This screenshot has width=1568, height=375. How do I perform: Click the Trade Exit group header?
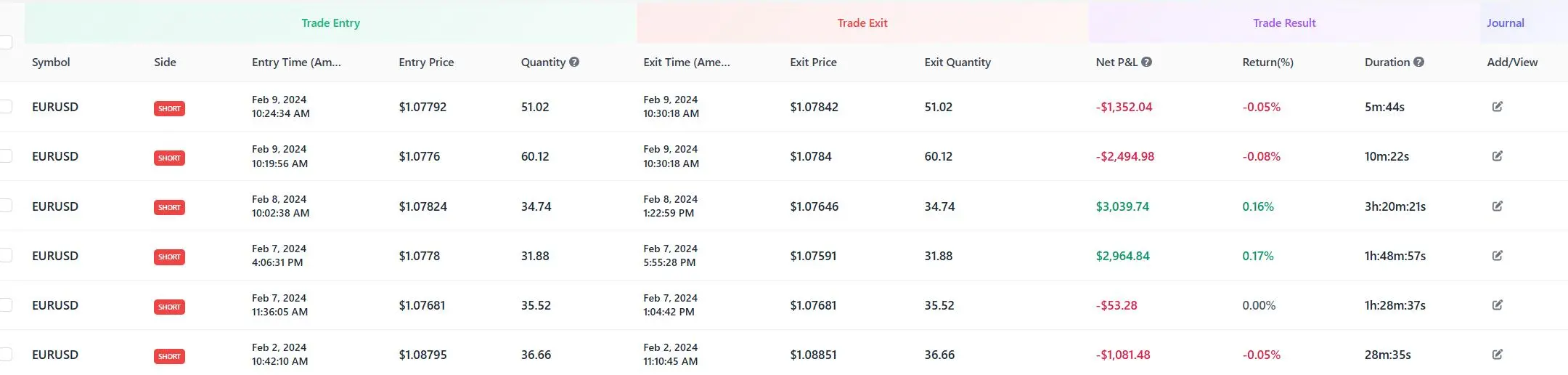862,23
